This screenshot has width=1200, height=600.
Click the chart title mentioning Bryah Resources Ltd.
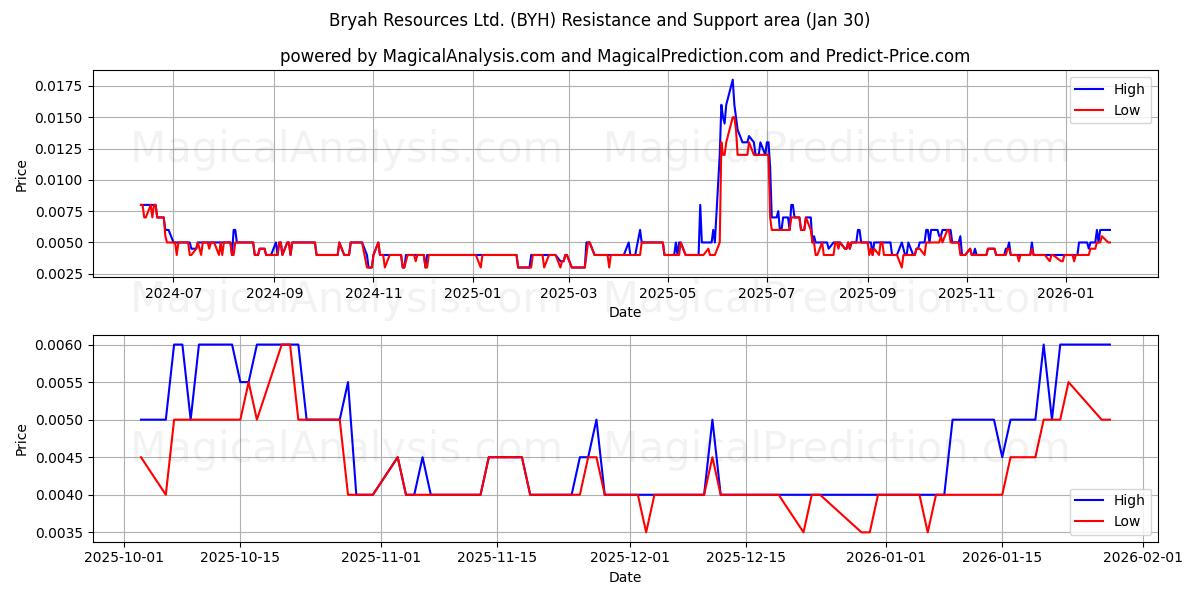pyautogui.click(x=599, y=20)
